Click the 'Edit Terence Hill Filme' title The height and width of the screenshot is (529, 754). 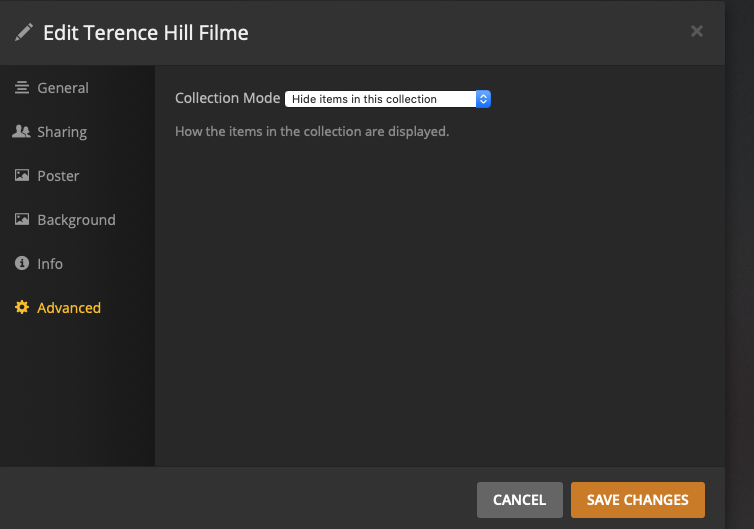click(146, 33)
